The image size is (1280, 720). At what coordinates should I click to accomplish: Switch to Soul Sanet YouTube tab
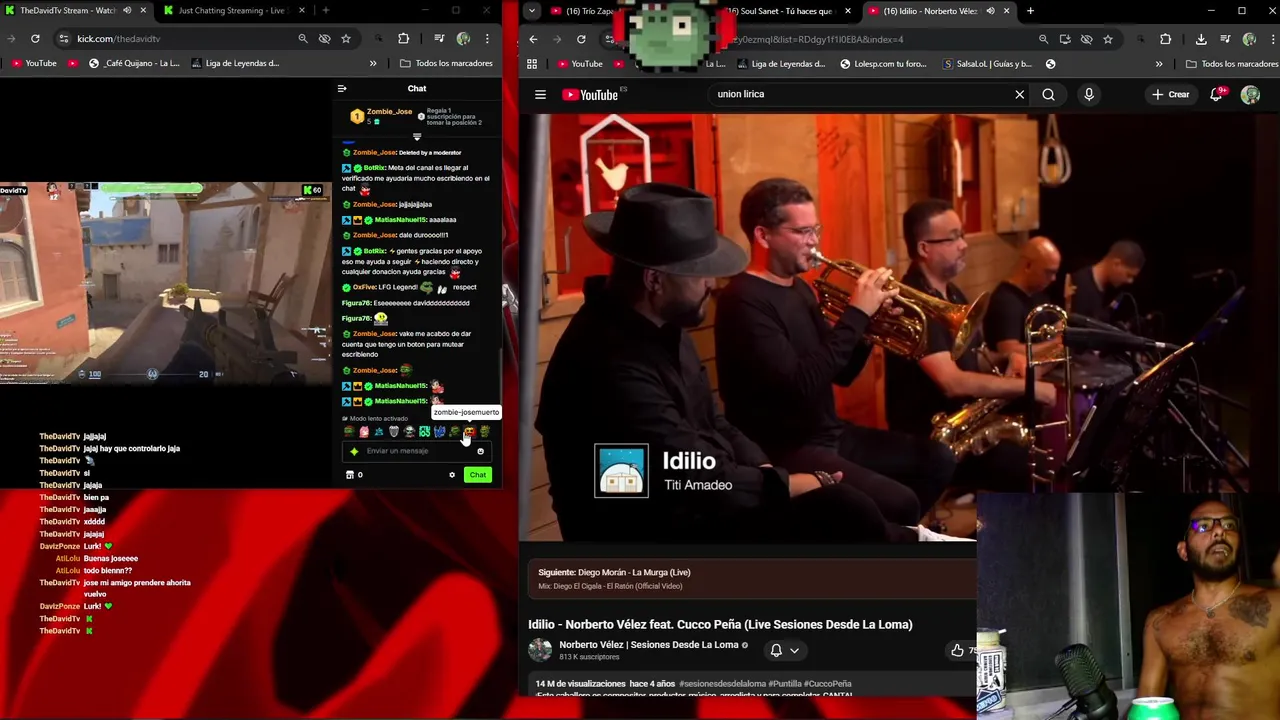785,11
